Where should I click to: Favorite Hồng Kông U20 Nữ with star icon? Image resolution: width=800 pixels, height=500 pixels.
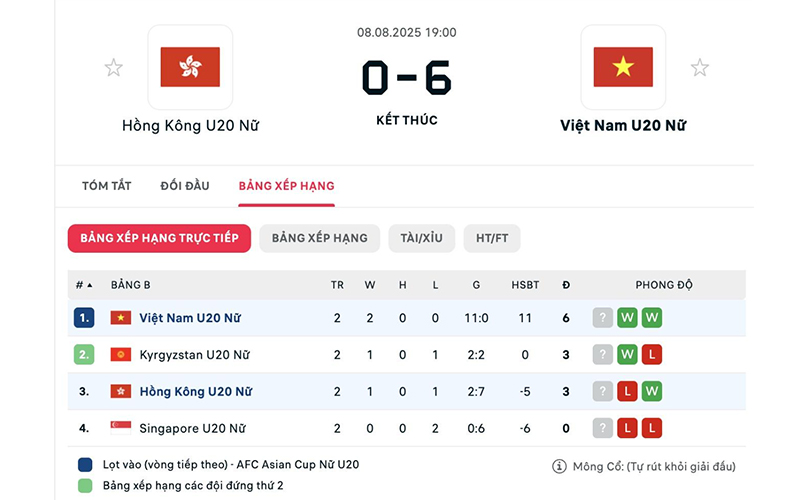pyautogui.click(x=113, y=67)
